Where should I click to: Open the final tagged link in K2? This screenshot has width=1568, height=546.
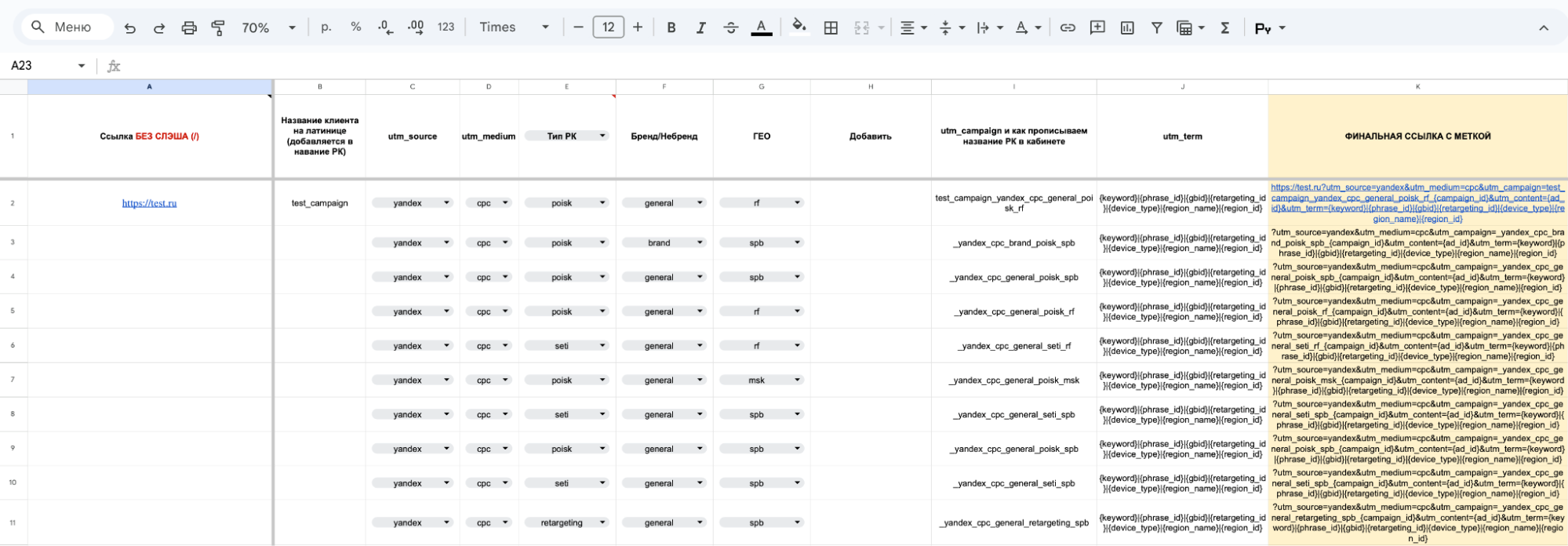click(x=1417, y=203)
